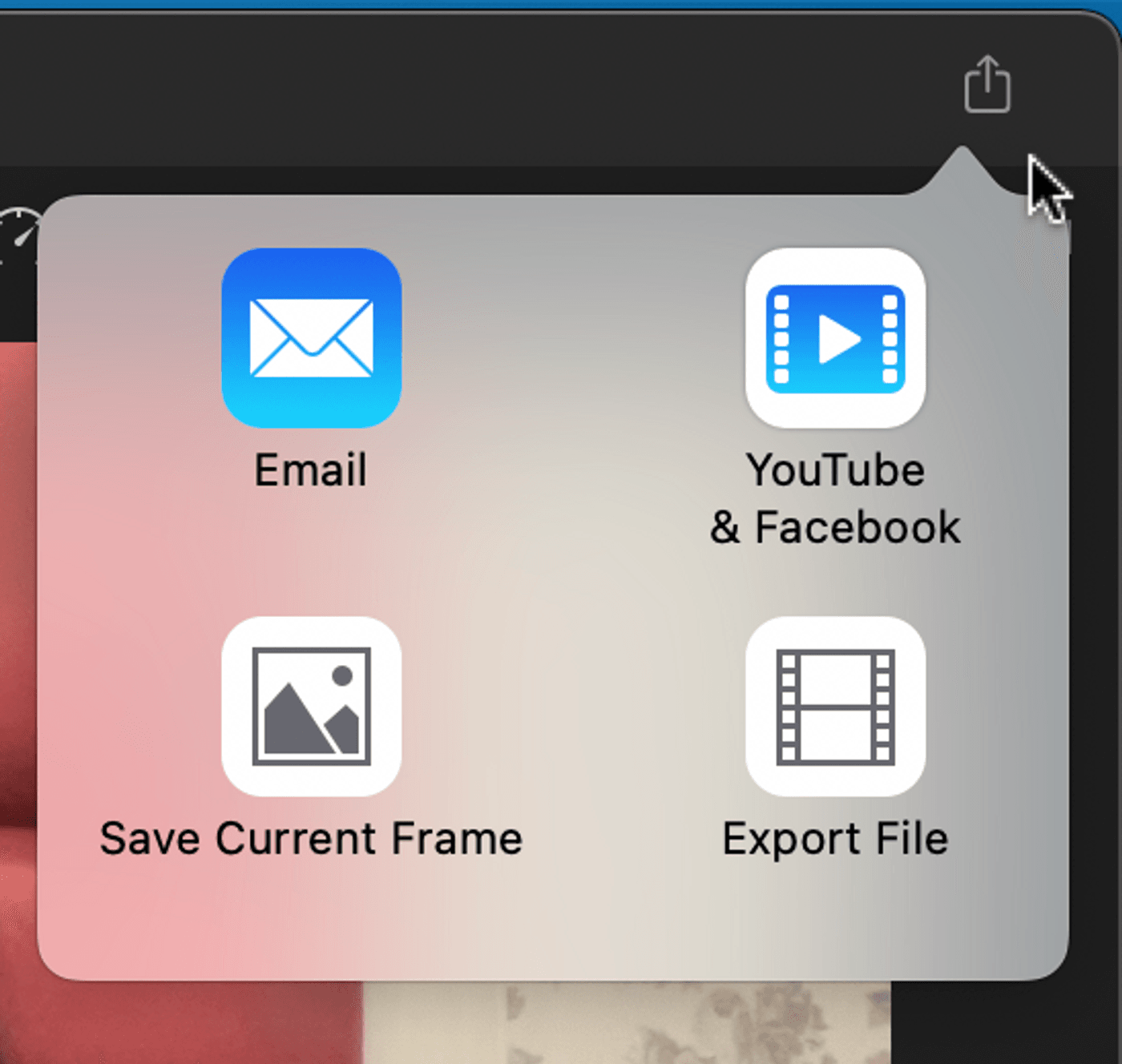Click the "Save Current Frame" label

pyautogui.click(x=311, y=839)
